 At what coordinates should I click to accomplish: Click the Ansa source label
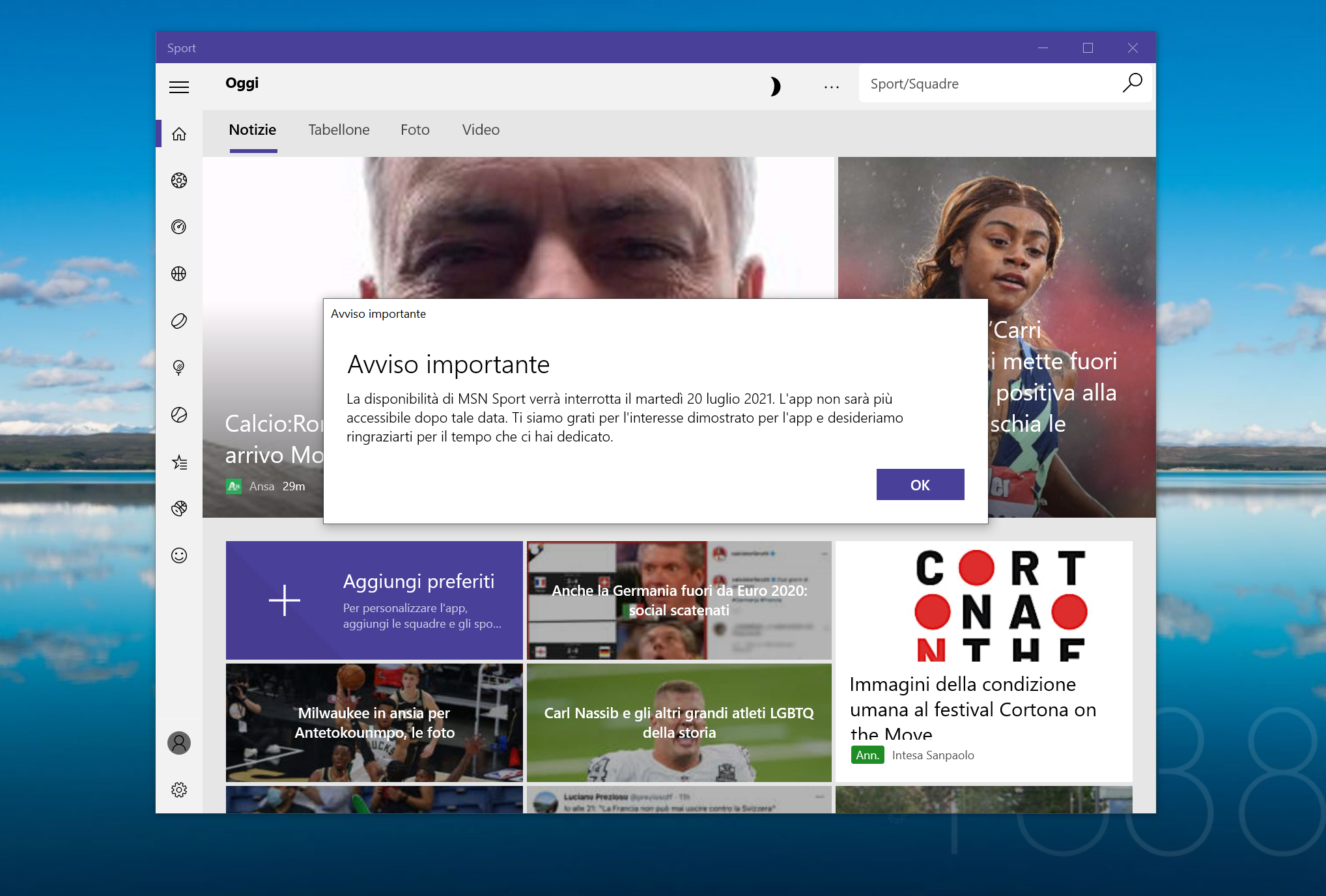262,486
